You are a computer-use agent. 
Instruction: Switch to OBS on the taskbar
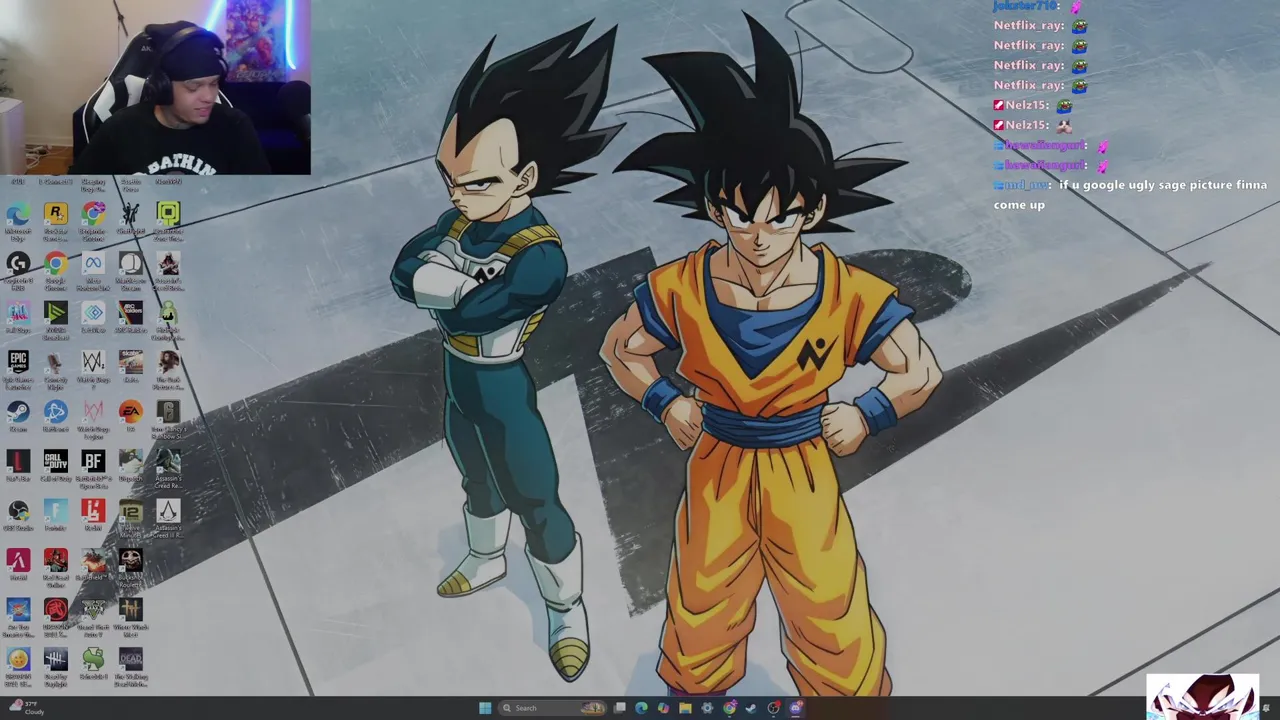(x=773, y=708)
